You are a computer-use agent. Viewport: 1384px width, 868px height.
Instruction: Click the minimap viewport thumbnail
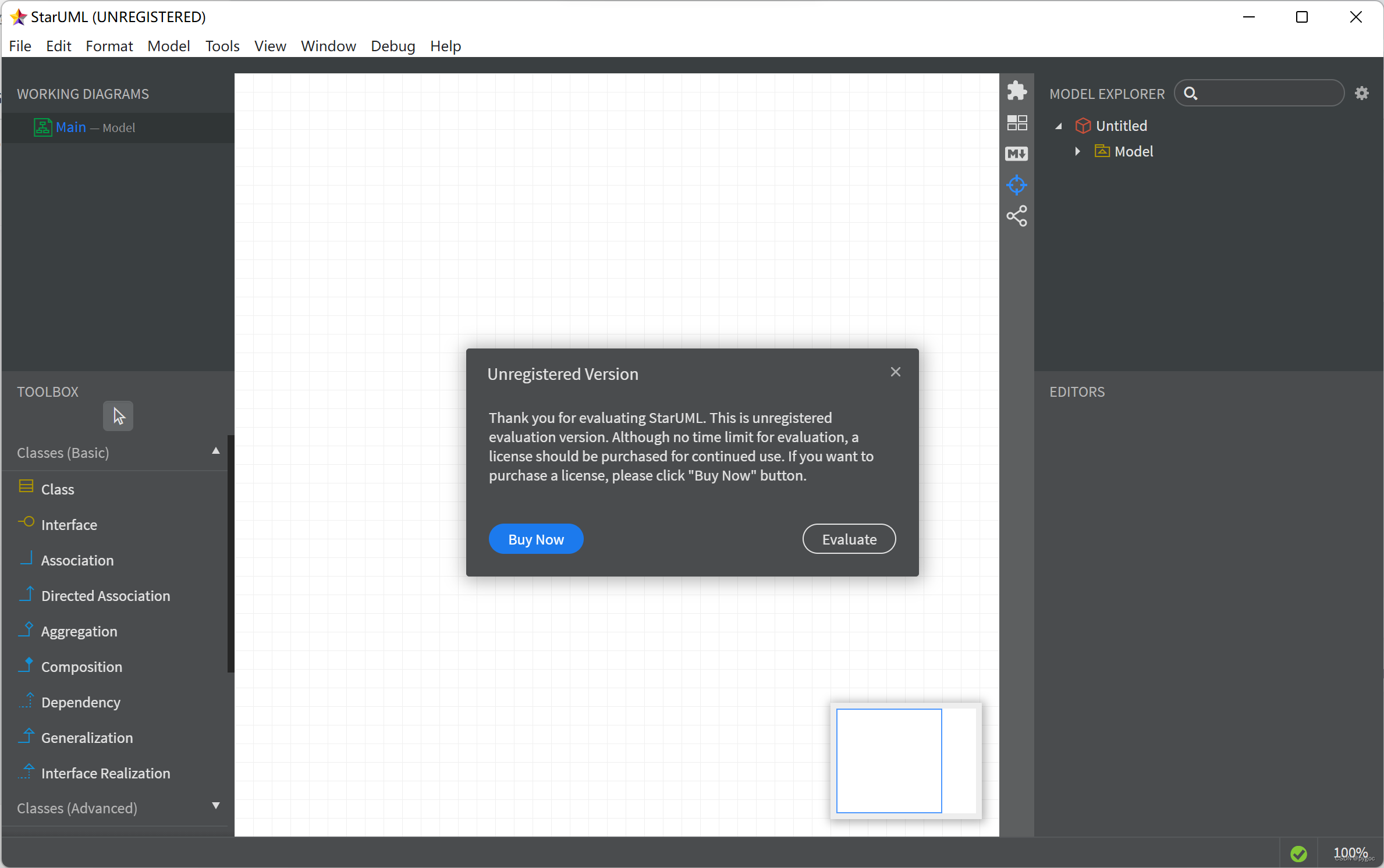pos(888,760)
